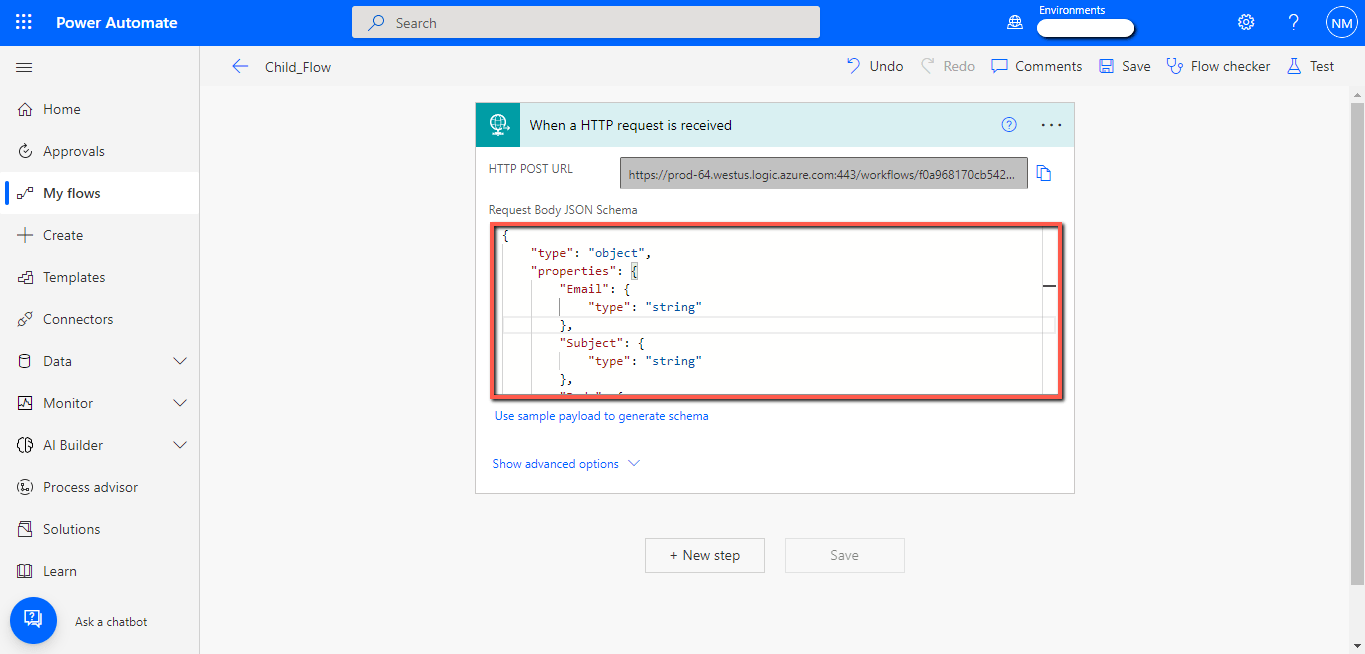
Task: Click Save in the command bar
Action: point(1124,66)
